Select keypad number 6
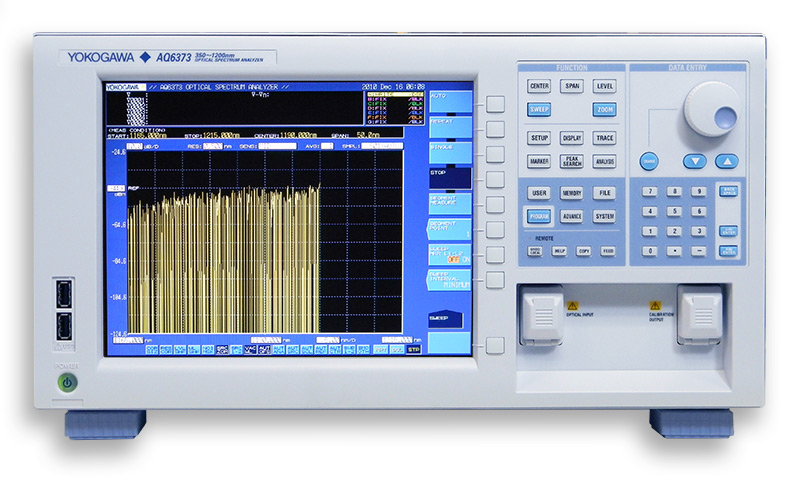Image resolution: width=800 pixels, height=480 pixels. (698, 211)
